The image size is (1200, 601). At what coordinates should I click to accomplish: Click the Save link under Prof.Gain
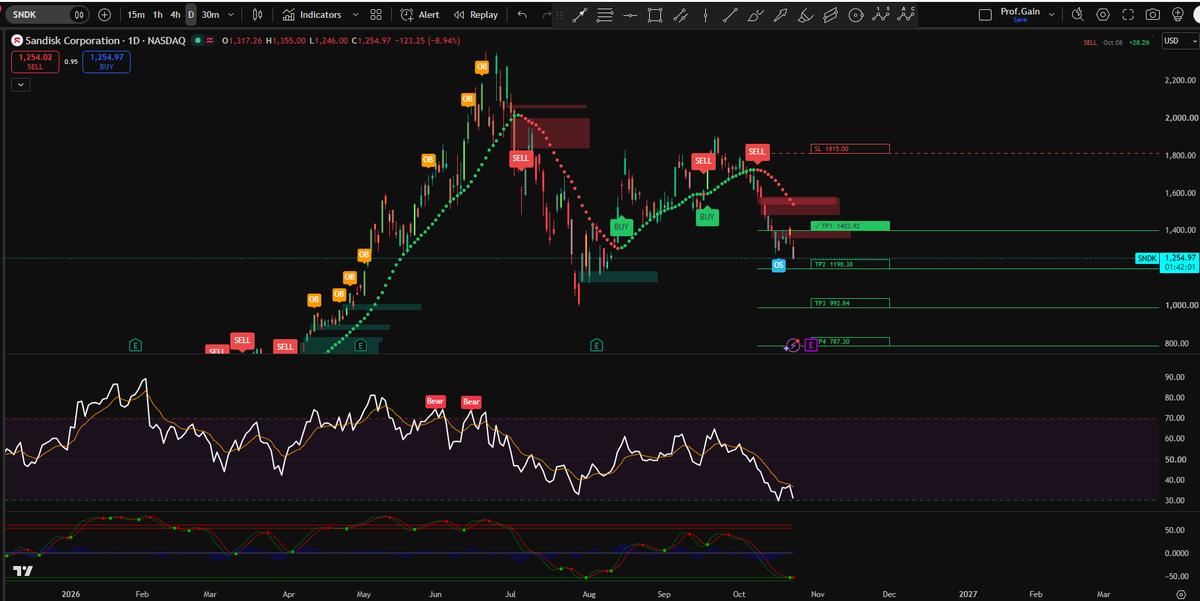pyautogui.click(x=1020, y=20)
